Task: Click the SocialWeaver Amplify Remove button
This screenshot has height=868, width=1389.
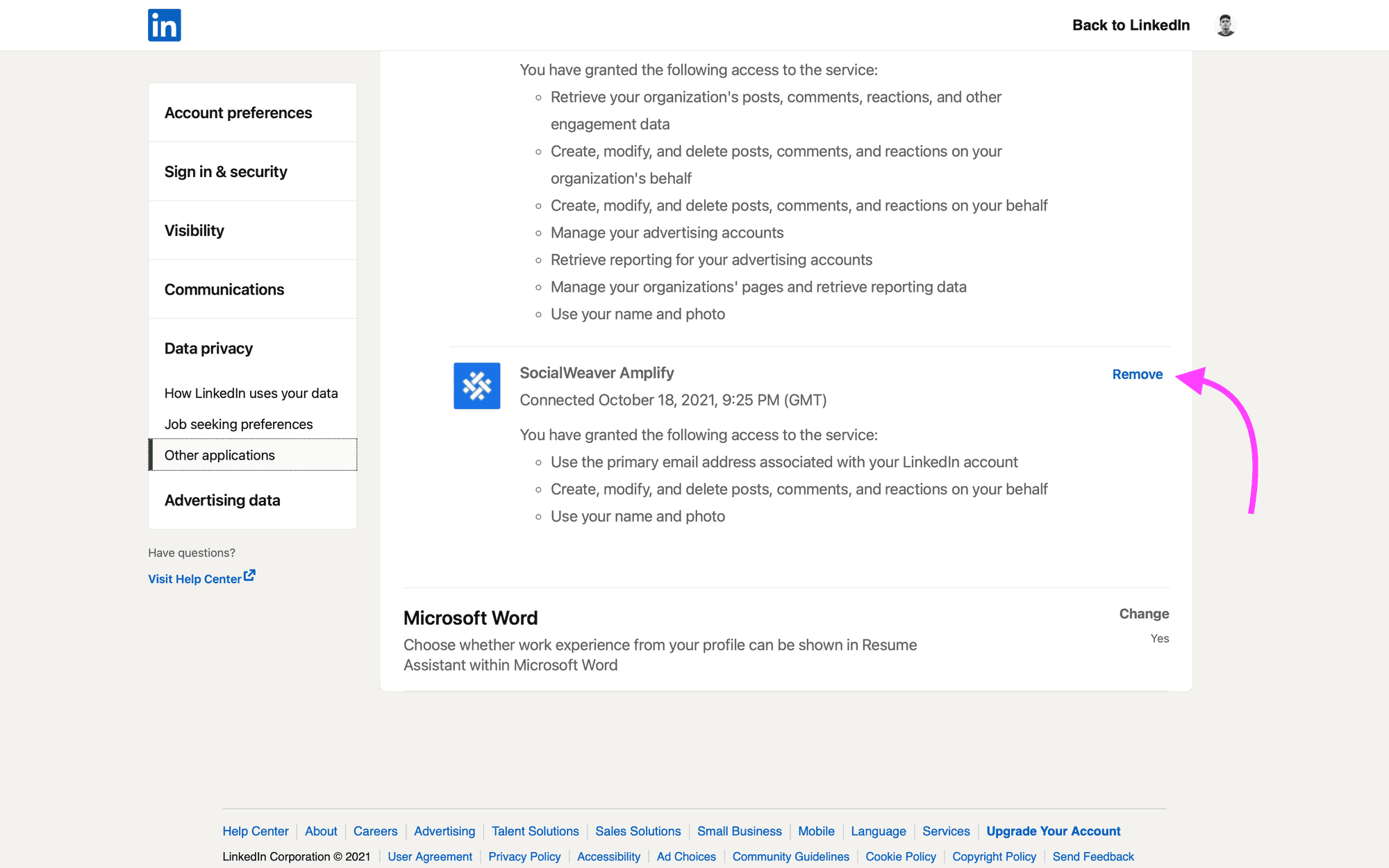Action: tap(1137, 373)
